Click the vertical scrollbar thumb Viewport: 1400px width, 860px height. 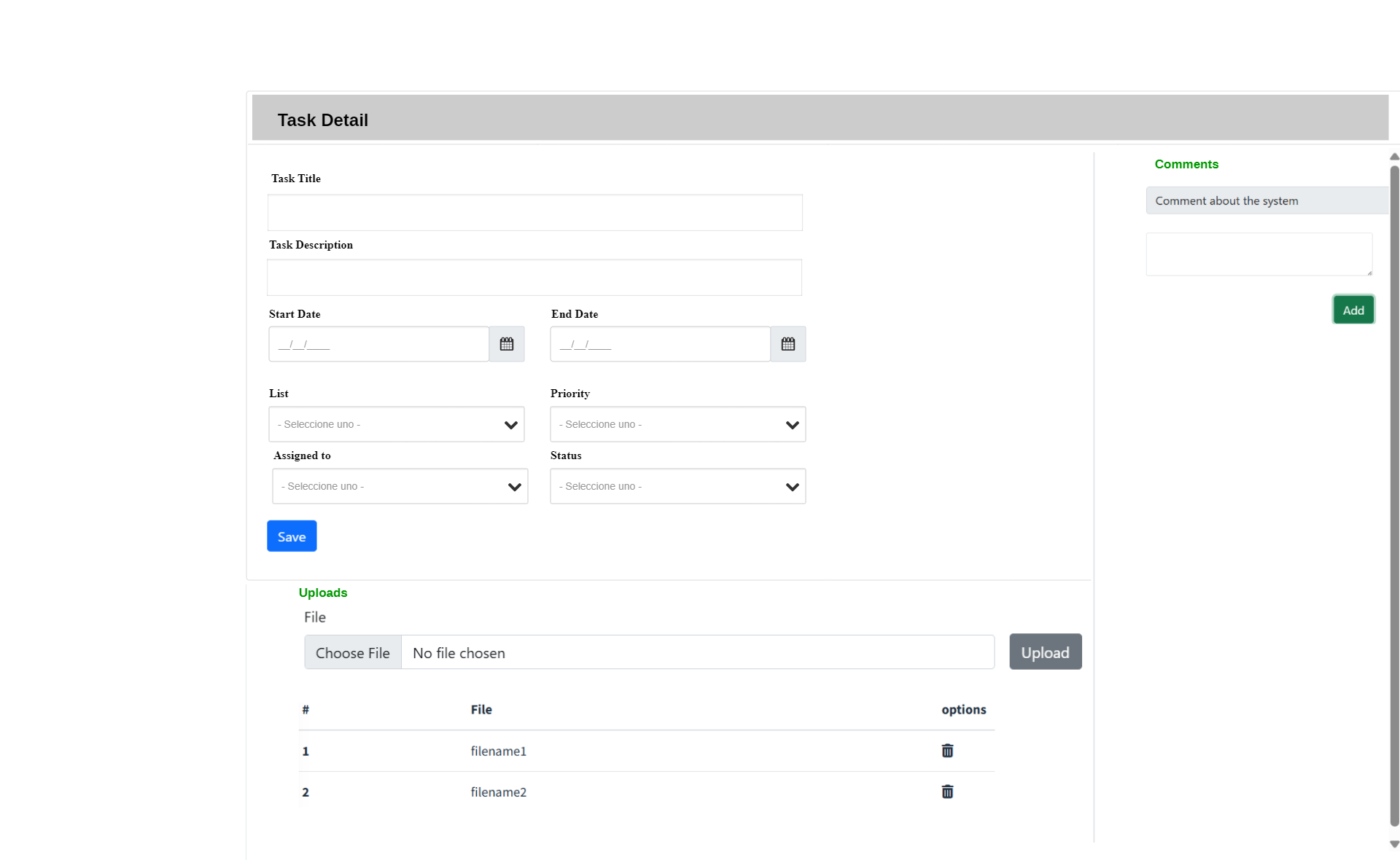(x=1394, y=496)
